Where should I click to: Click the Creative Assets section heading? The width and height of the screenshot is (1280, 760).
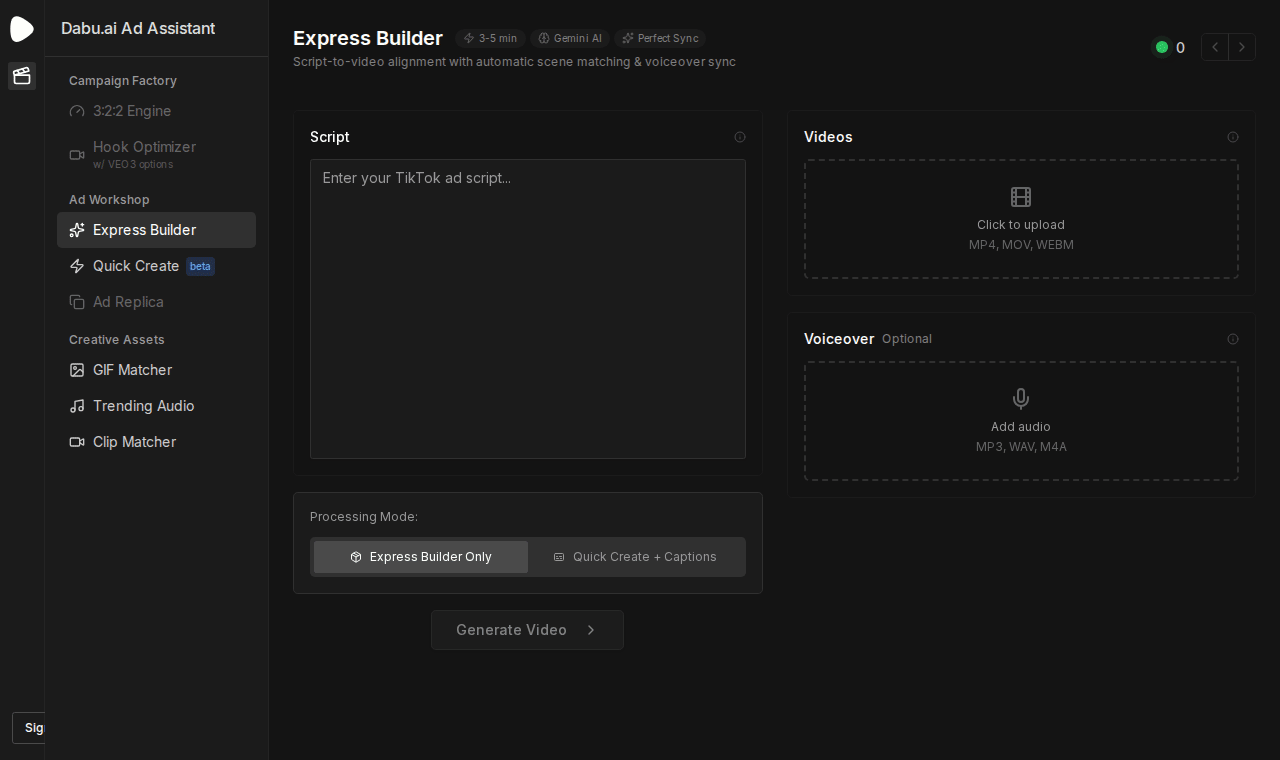(x=117, y=340)
